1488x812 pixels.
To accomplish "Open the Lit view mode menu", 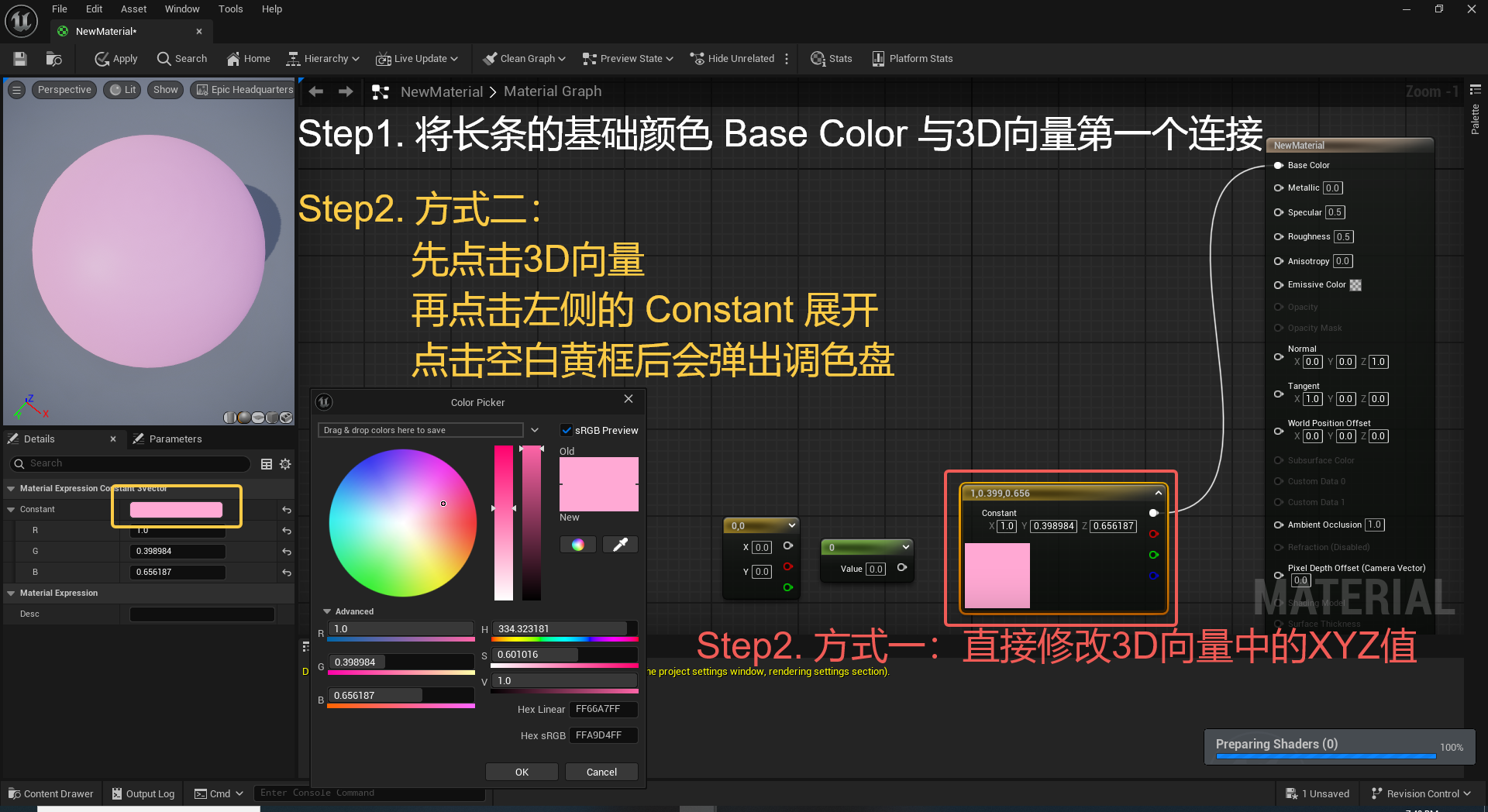I will (122, 90).
